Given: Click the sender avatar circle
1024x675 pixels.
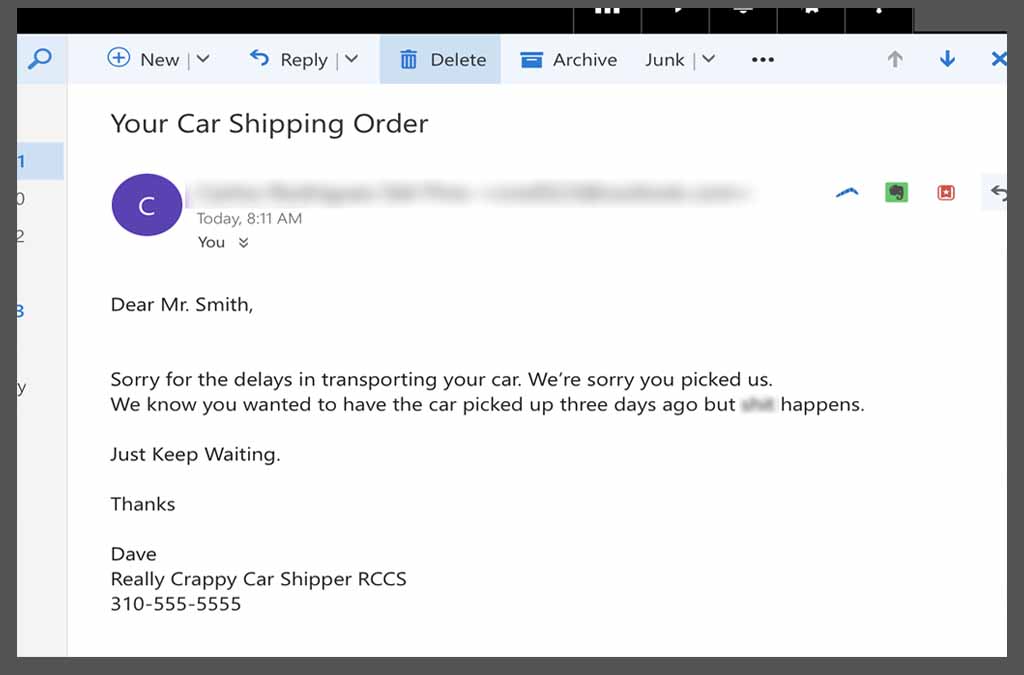Looking at the screenshot, I should coord(146,204).
